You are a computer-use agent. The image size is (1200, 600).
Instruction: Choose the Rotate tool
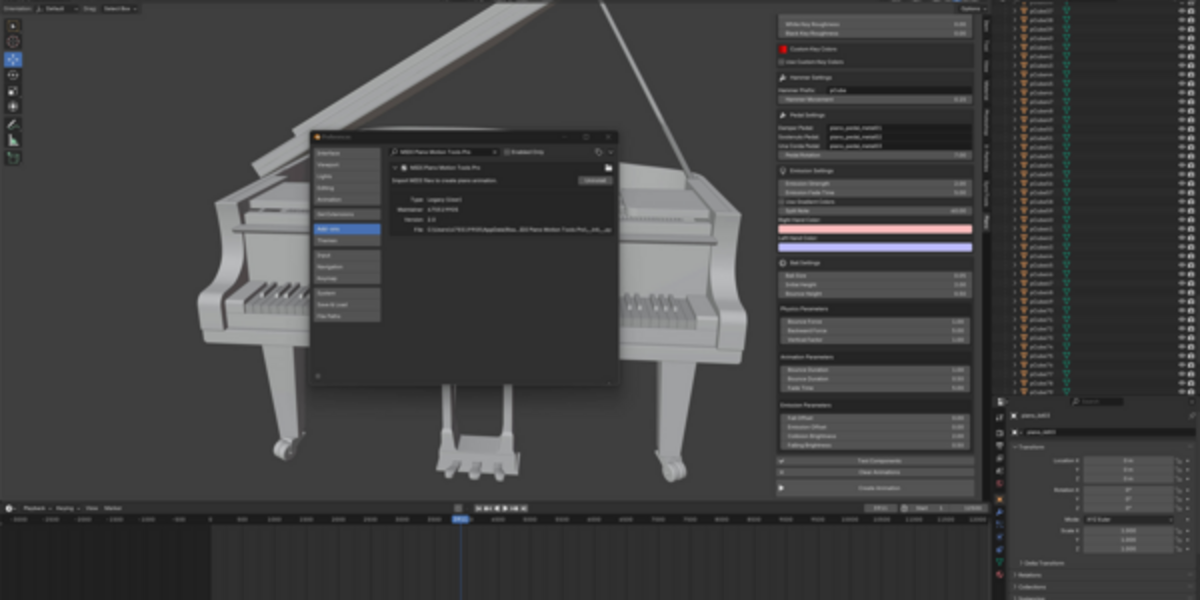14,75
